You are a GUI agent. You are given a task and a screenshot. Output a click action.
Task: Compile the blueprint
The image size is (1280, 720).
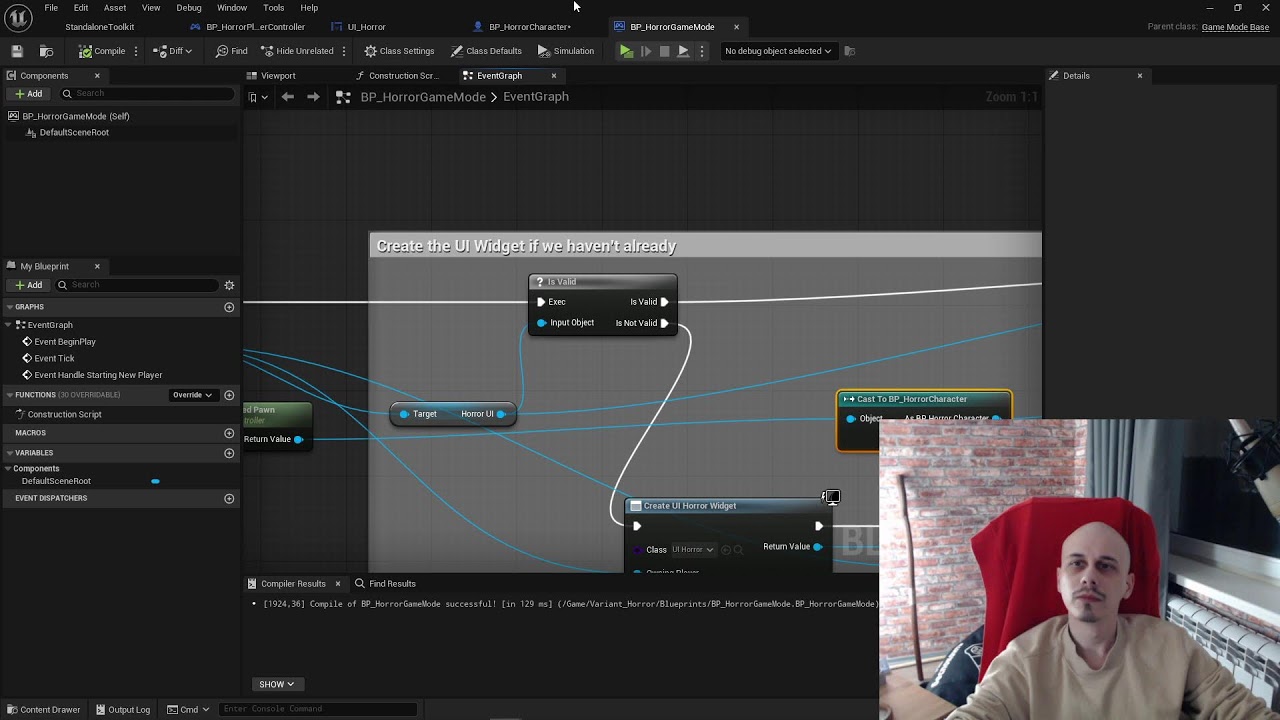pos(102,51)
